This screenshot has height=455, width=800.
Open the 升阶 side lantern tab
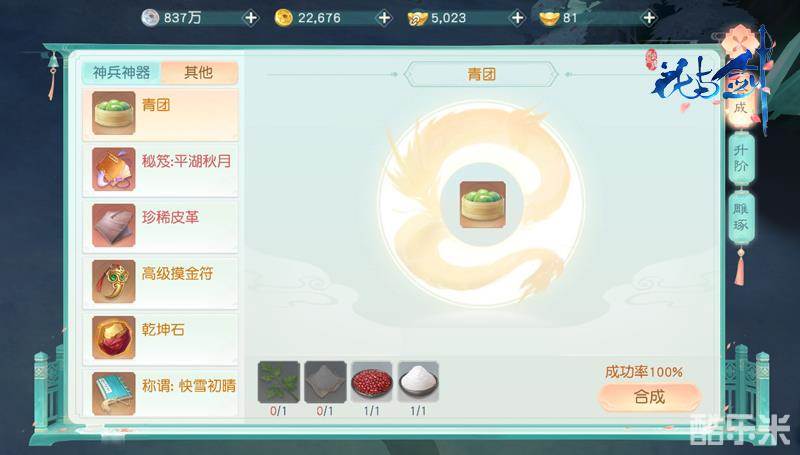point(741,158)
